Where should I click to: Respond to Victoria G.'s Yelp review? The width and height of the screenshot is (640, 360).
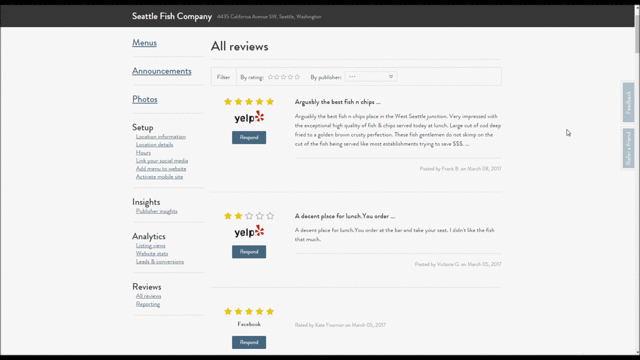pos(249,252)
